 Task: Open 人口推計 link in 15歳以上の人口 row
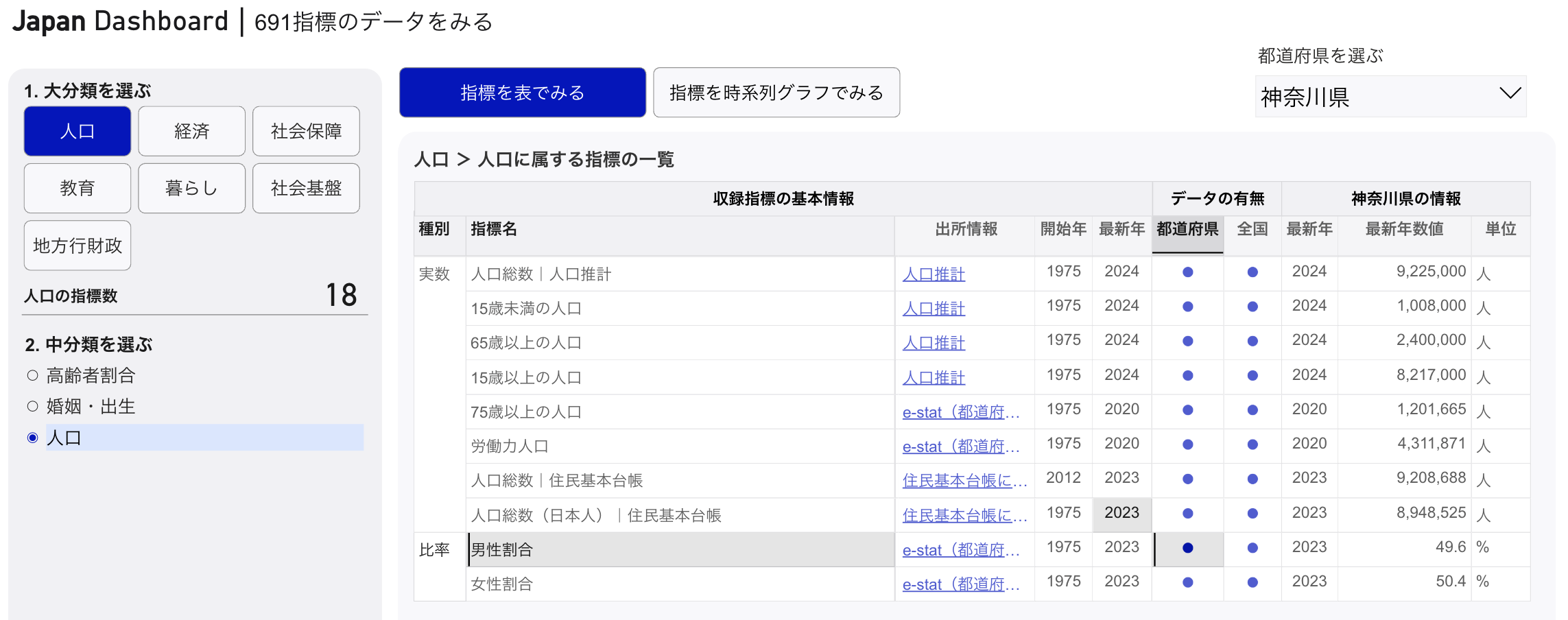(x=934, y=378)
